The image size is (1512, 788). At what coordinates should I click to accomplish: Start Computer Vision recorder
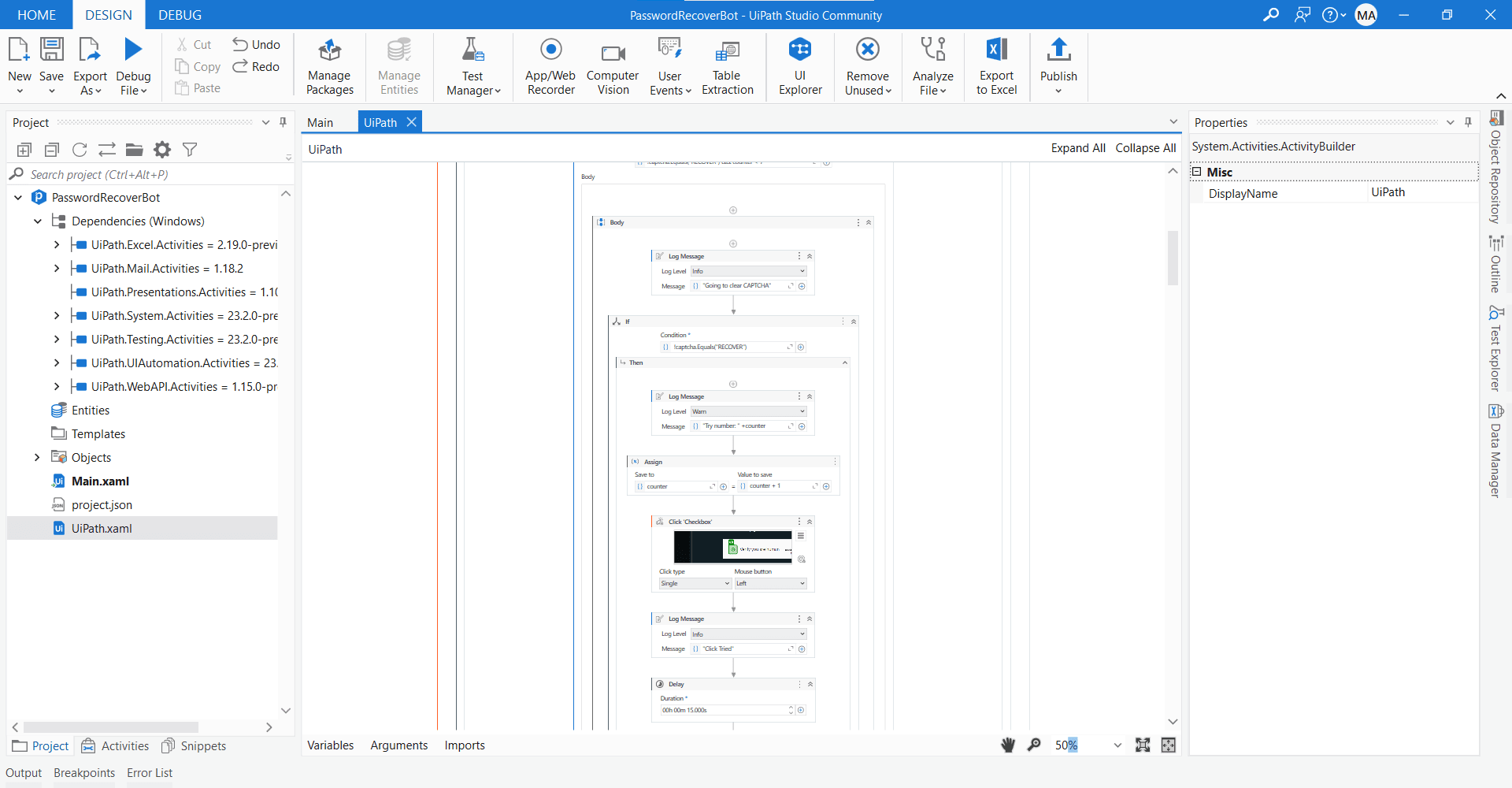613,66
